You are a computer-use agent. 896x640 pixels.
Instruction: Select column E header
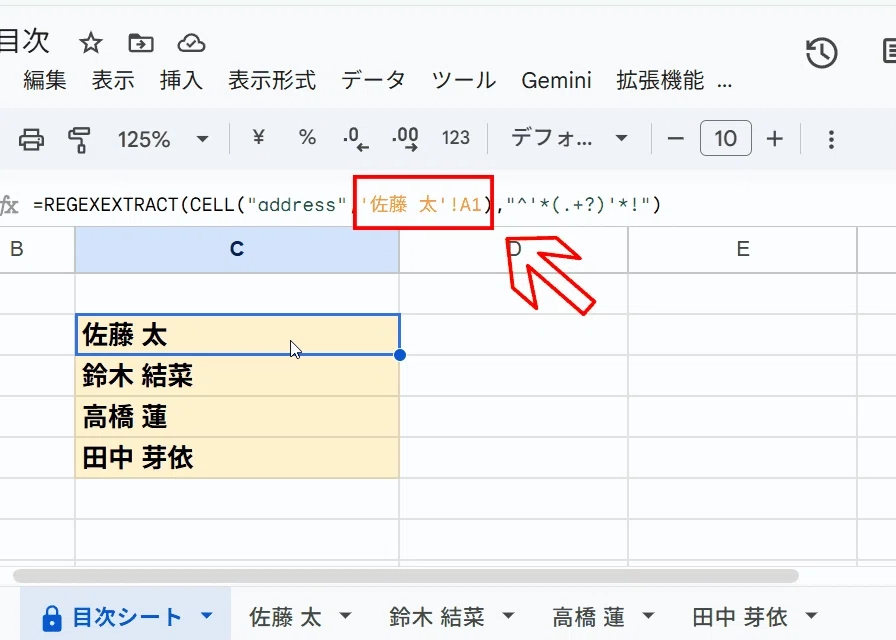tap(742, 249)
